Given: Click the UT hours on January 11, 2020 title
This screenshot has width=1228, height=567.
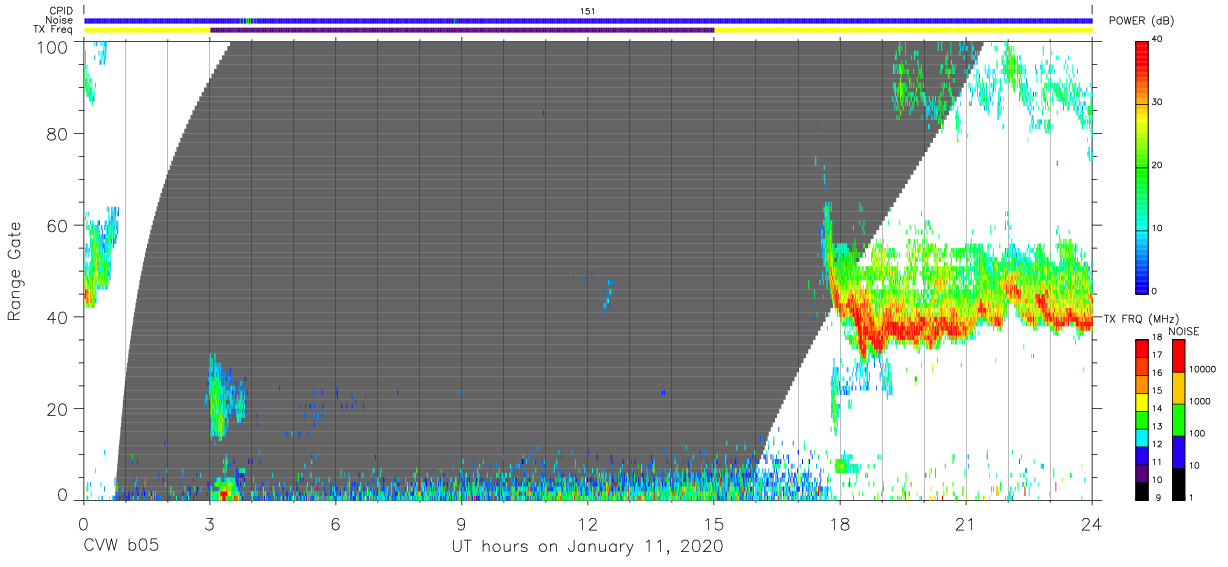Looking at the screenshot, I should click(587, 547).
